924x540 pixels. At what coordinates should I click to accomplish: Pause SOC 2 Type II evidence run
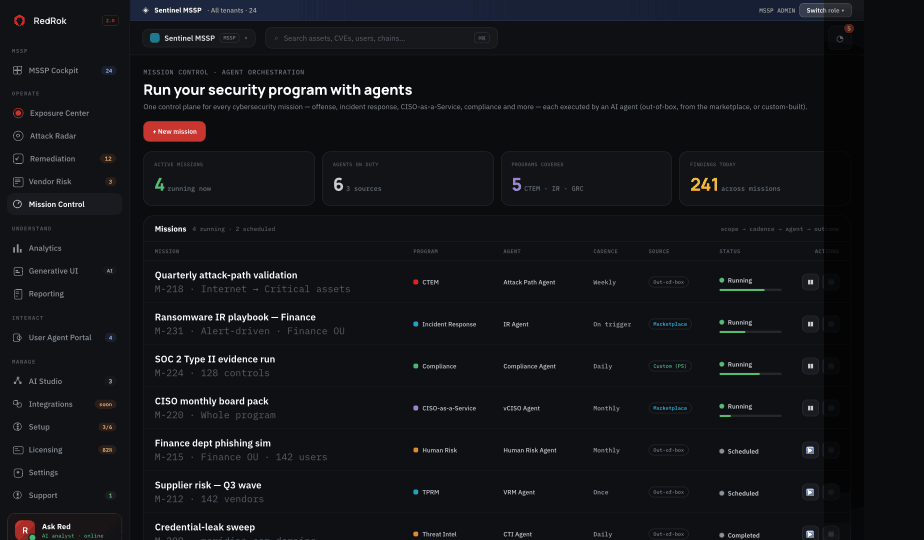[x=810, y=366]
